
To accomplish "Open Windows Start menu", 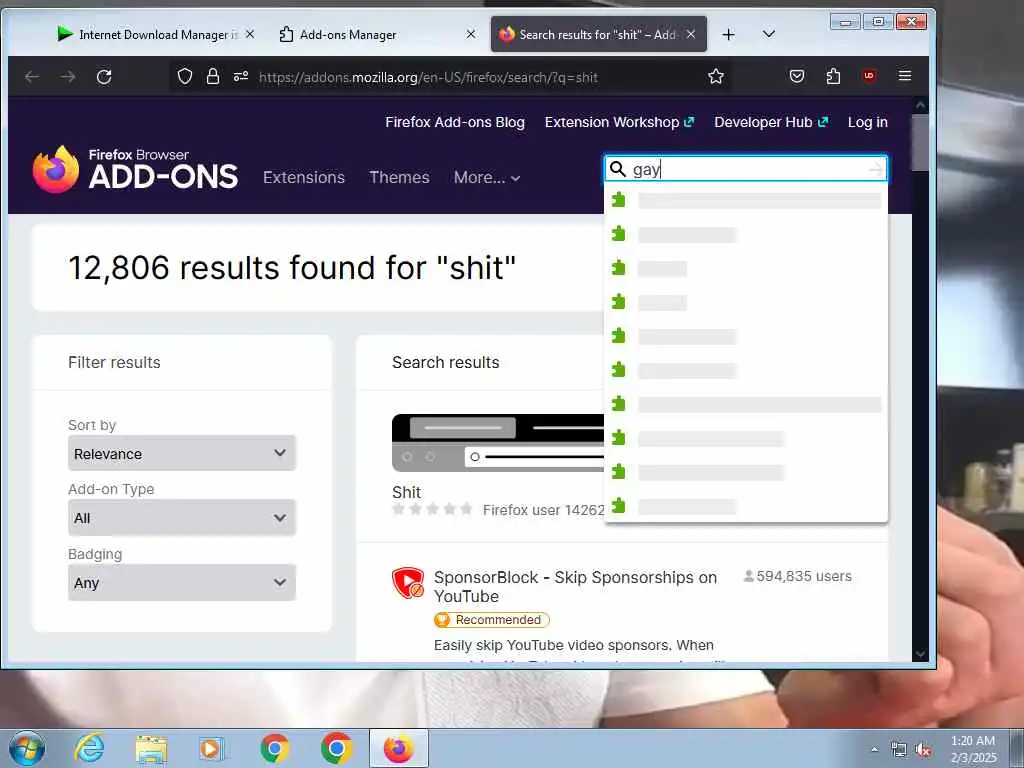I will [27, 748].
